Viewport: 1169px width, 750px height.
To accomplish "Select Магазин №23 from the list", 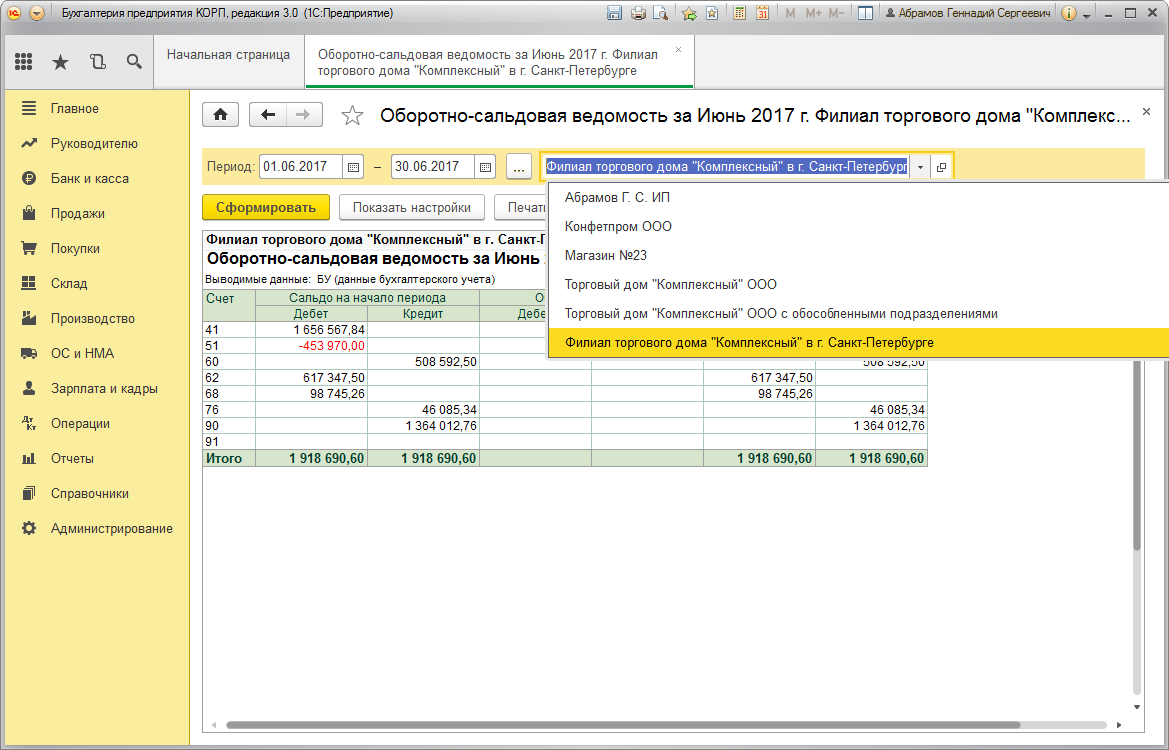I will (859, 256).
